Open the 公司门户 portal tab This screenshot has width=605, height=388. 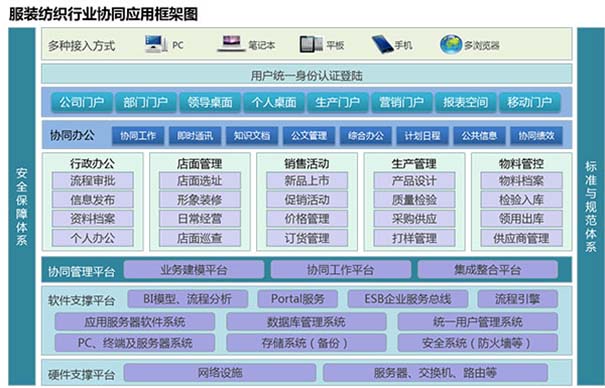82,102
